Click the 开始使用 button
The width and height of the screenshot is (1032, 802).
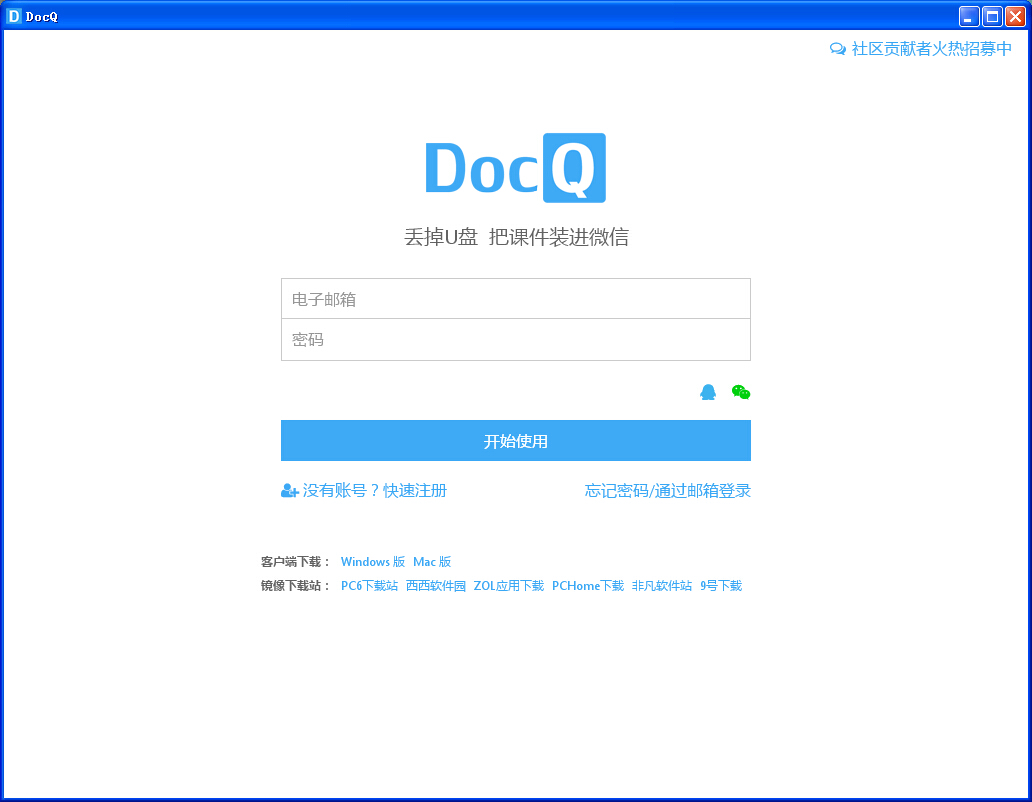pos(515,441)
